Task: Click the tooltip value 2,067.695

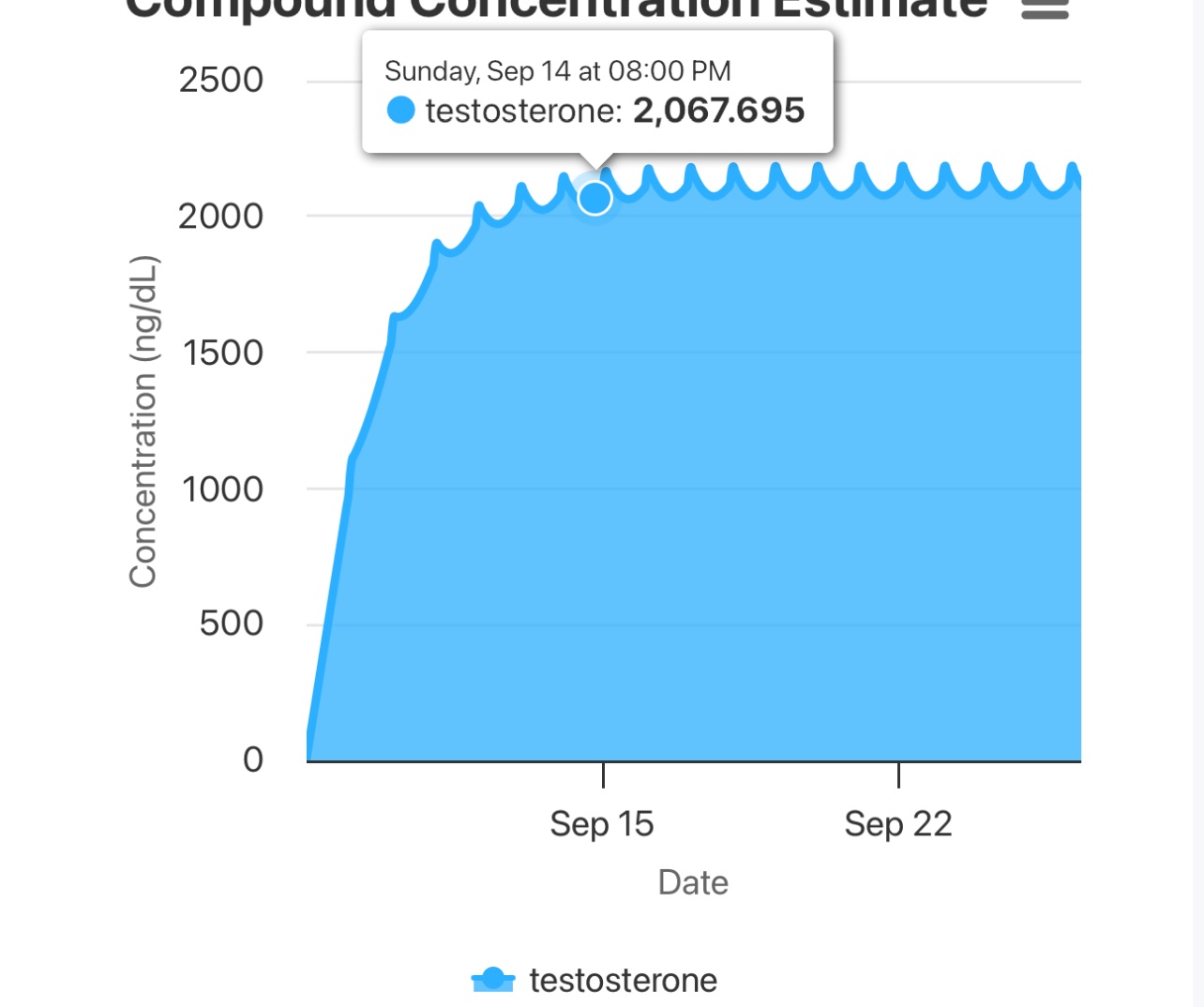Action: 718,111
